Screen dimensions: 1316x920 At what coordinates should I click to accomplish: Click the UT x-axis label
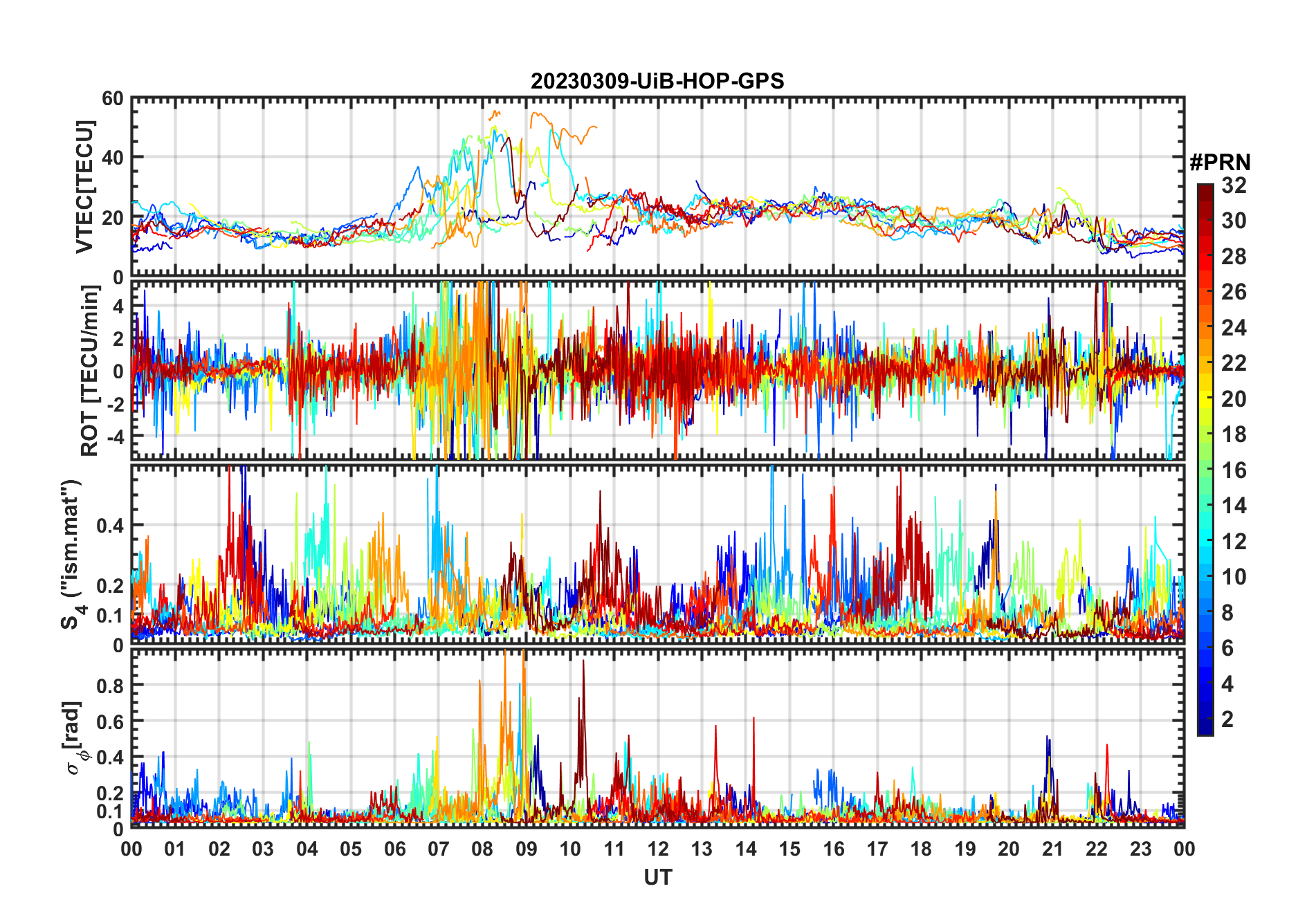658,877
